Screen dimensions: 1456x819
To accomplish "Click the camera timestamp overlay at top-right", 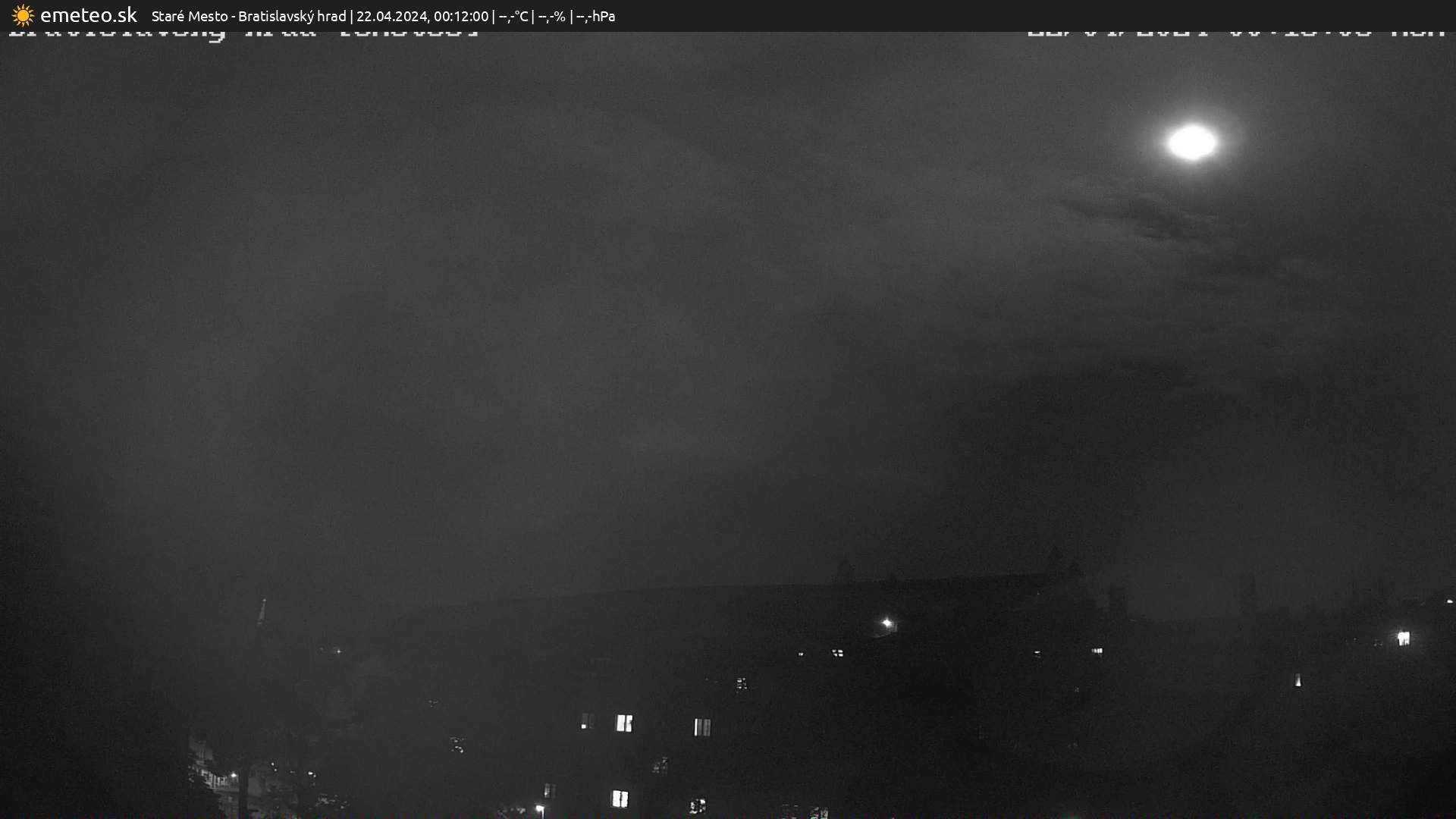I will (1236, 33).
